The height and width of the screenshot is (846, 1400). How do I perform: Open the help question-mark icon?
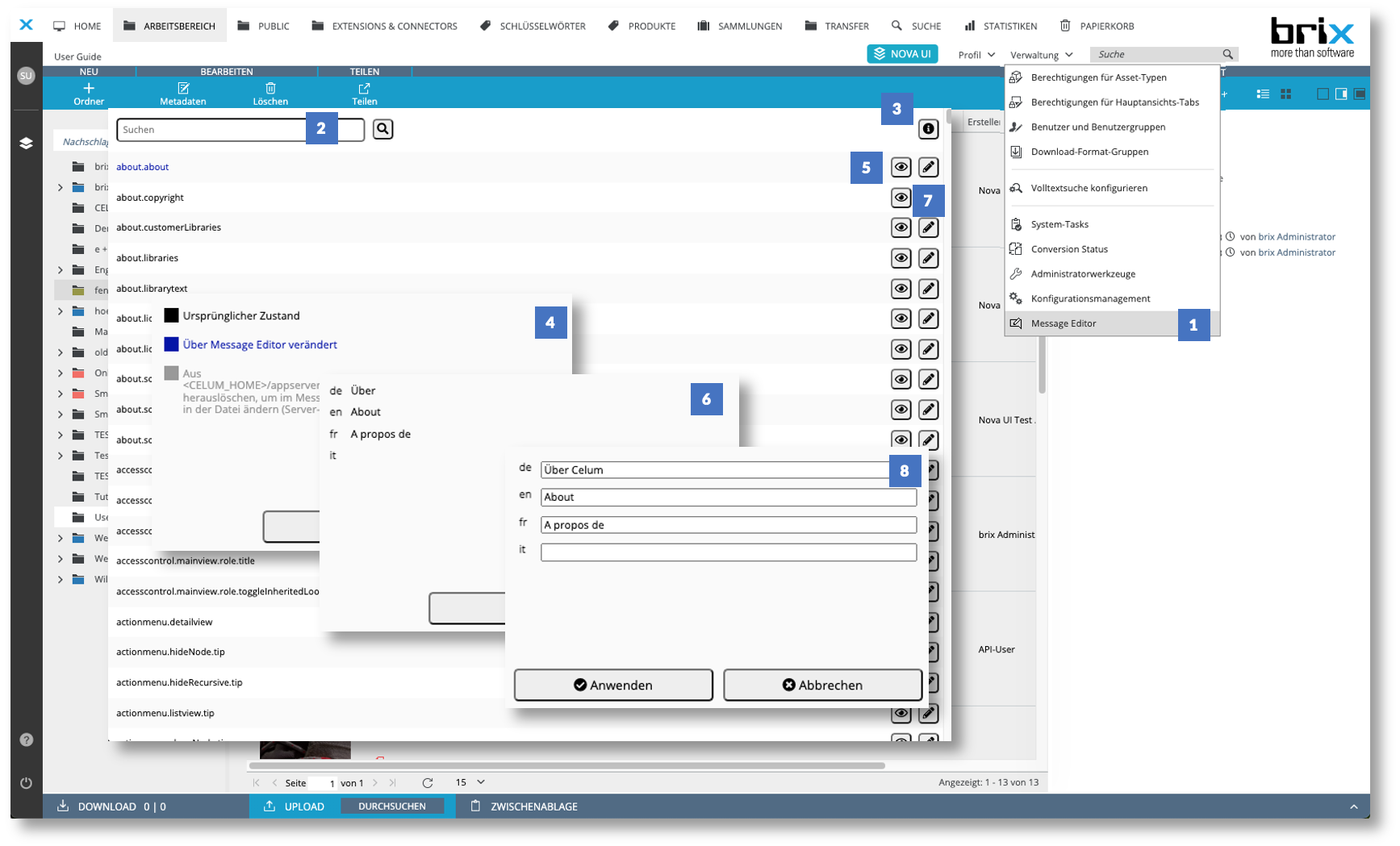point(26,740)
